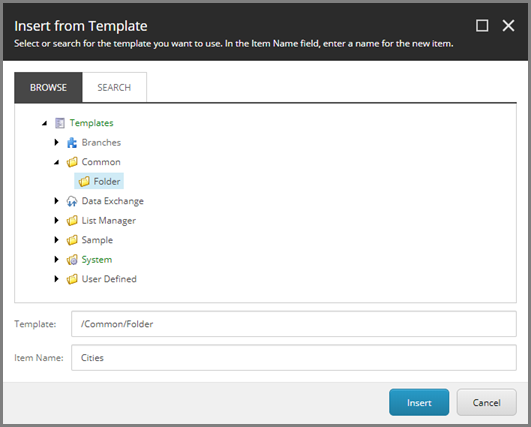This screenshot has height=427, width=531.
Task: Close the Insert from Template dialog
Action: (x=508, y=26)
